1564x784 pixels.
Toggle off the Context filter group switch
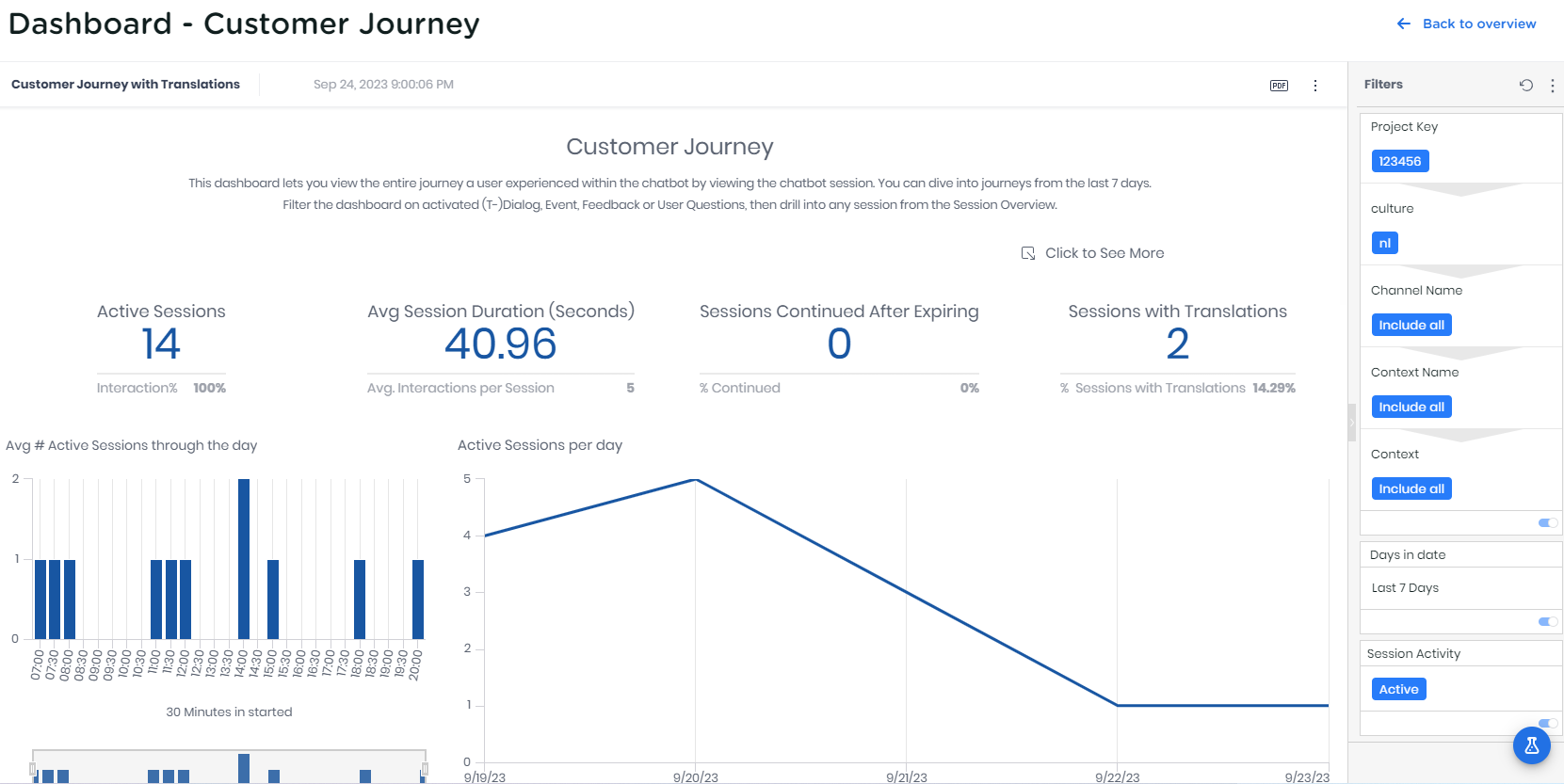[1547, 522]
